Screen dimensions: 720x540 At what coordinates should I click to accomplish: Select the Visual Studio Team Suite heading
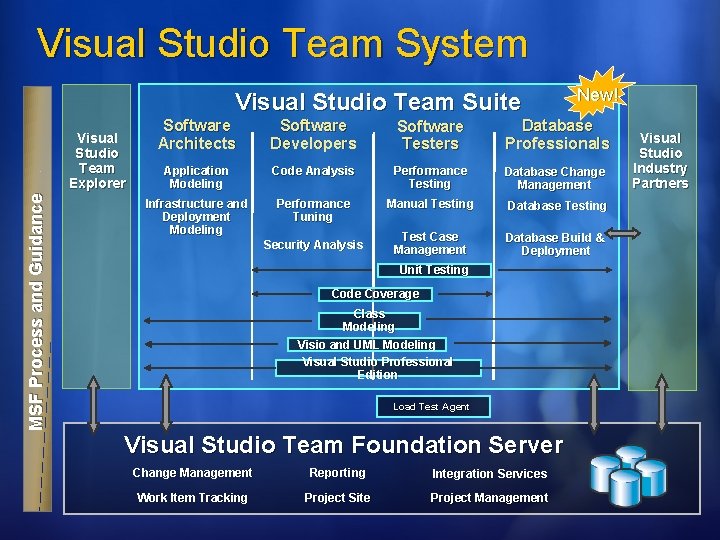(377, 101)
